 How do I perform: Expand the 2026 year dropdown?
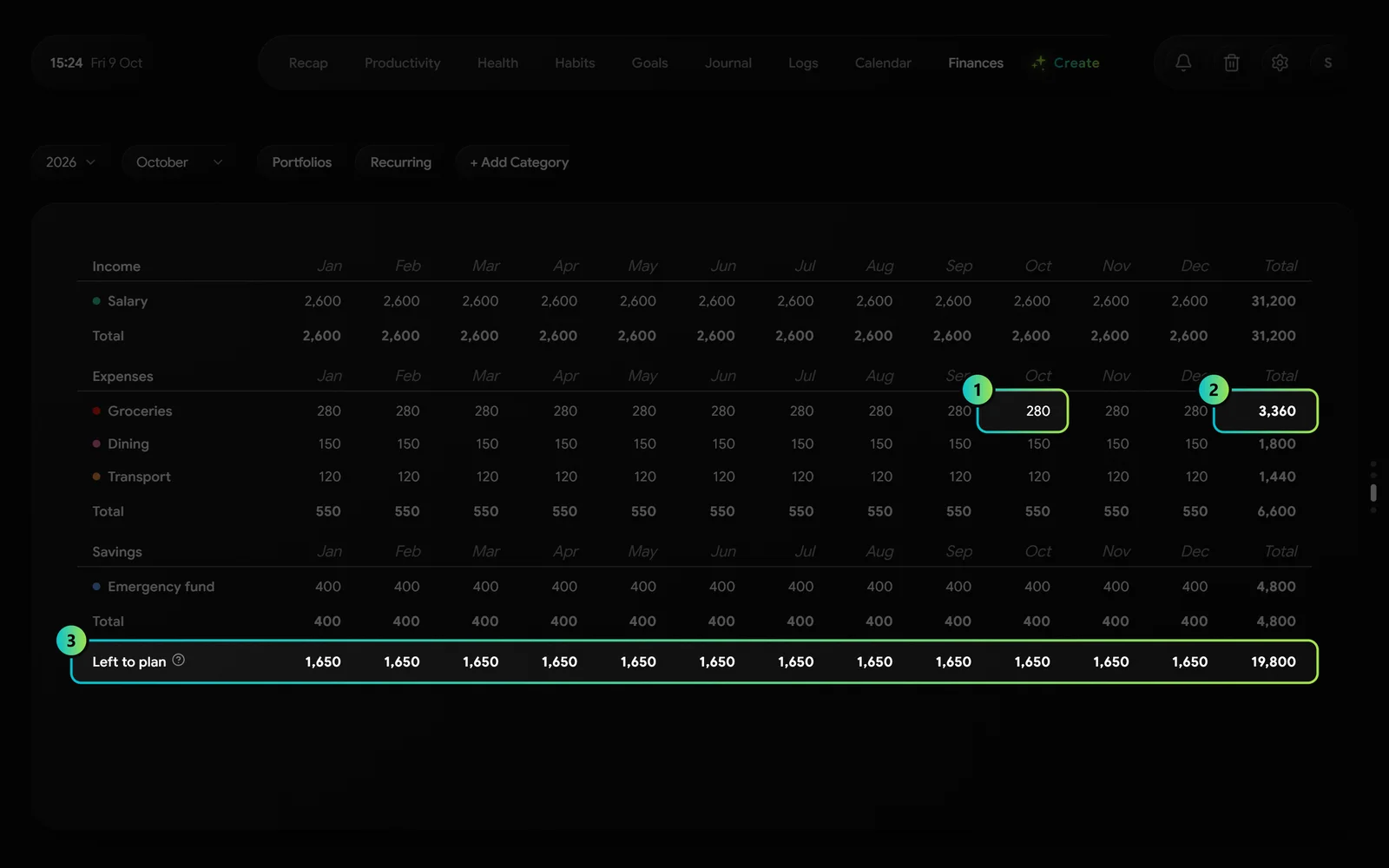point(71,162)
